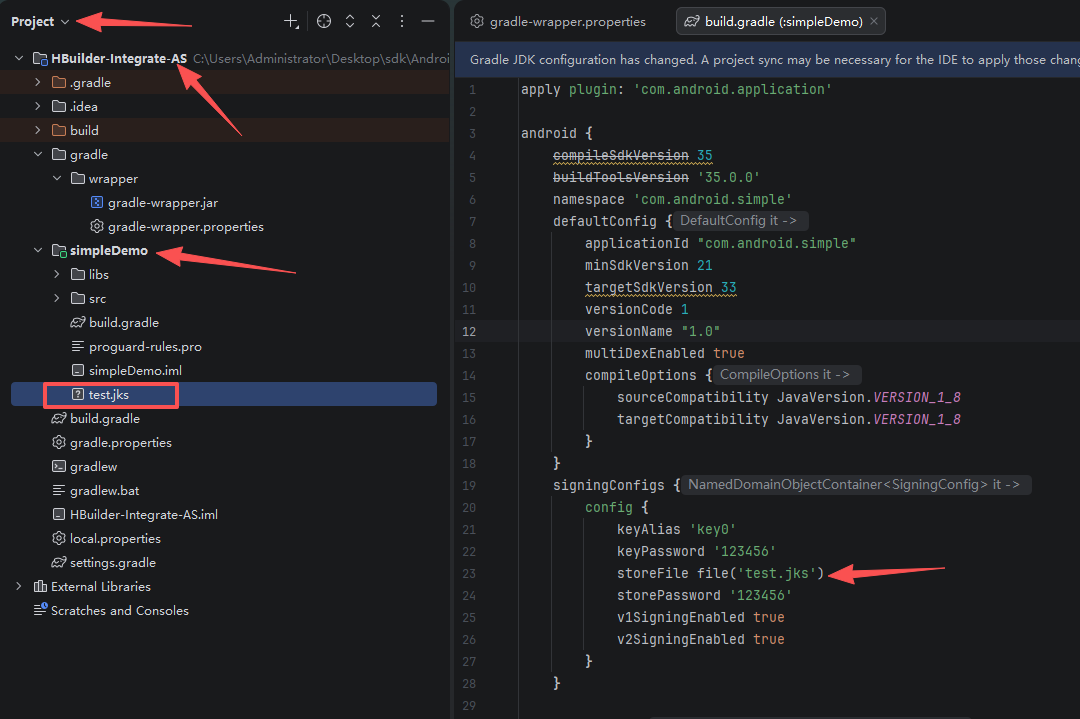Click the wrapper folder icon
The image size is (1080, 719).
[78, 178]
